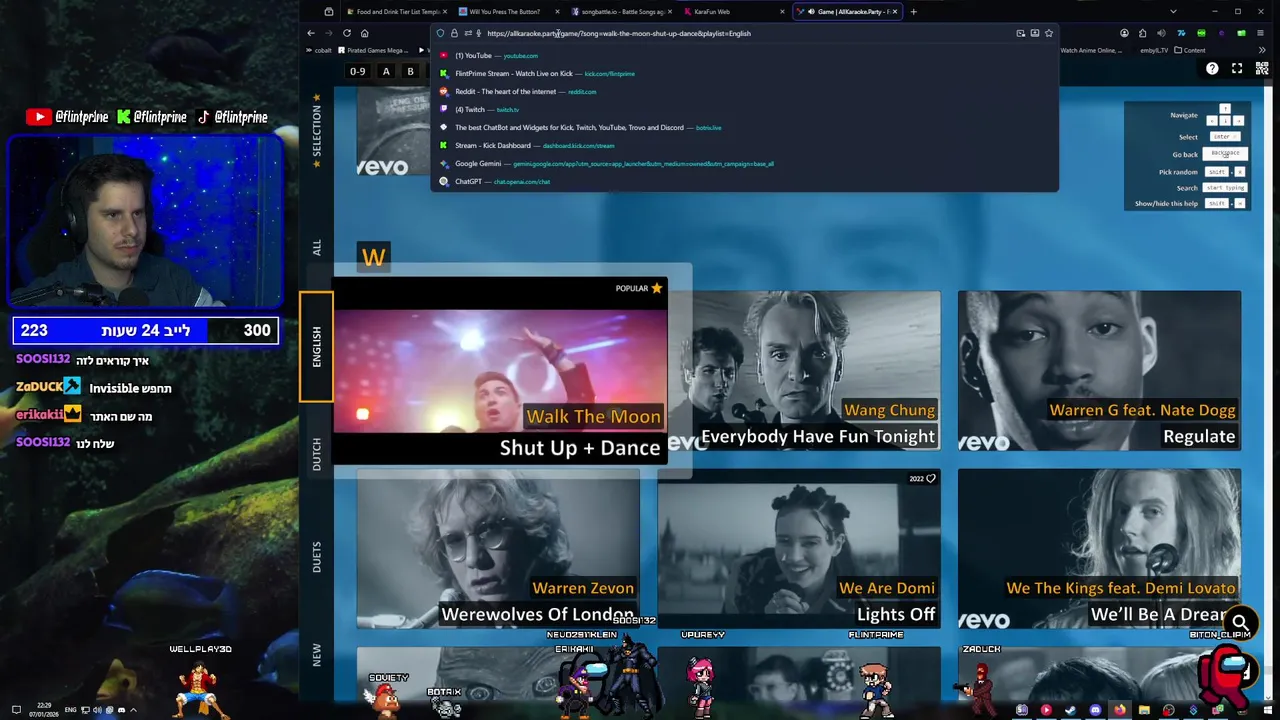Expand the bookmarks overflow chevron
The width and height of the screenshot is (1280, 720).
tap(1262, 50)
